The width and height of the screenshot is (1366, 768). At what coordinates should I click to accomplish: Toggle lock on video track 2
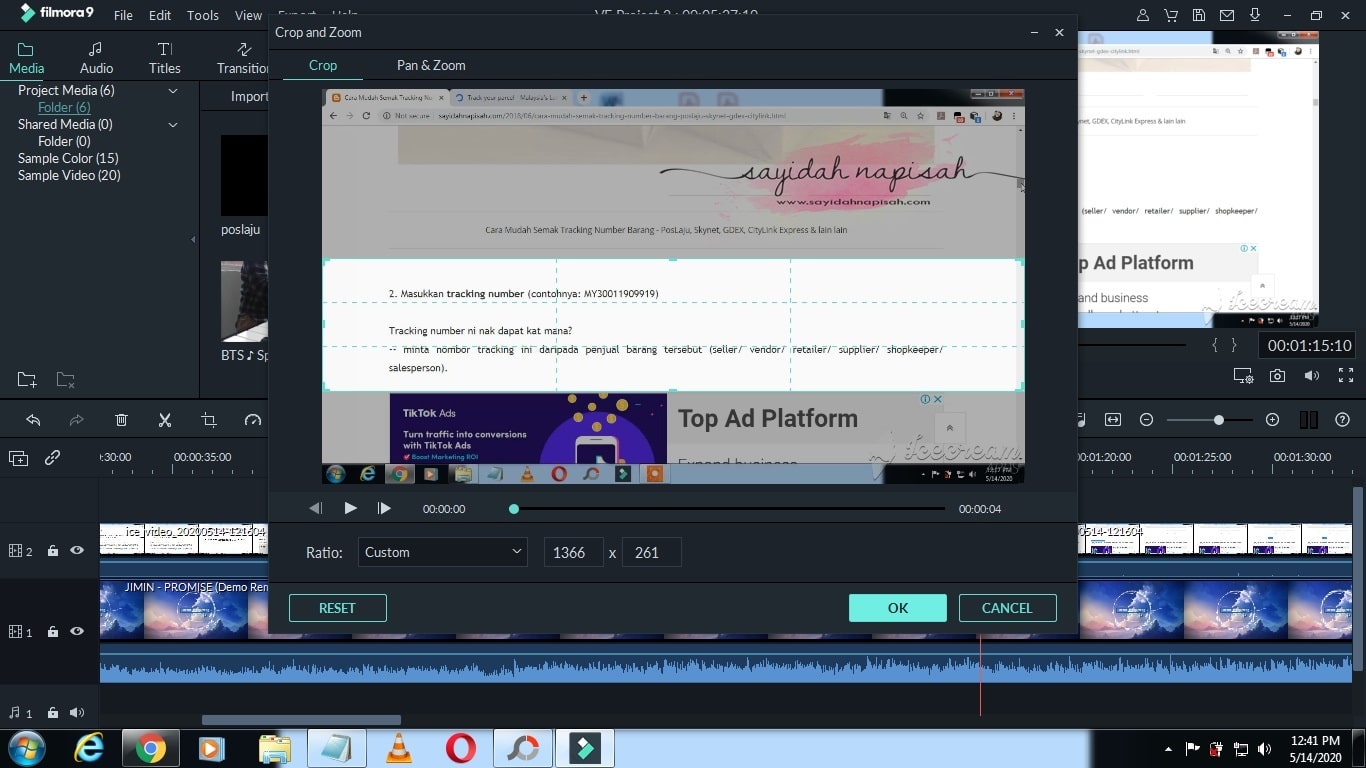tap(53, 550)
